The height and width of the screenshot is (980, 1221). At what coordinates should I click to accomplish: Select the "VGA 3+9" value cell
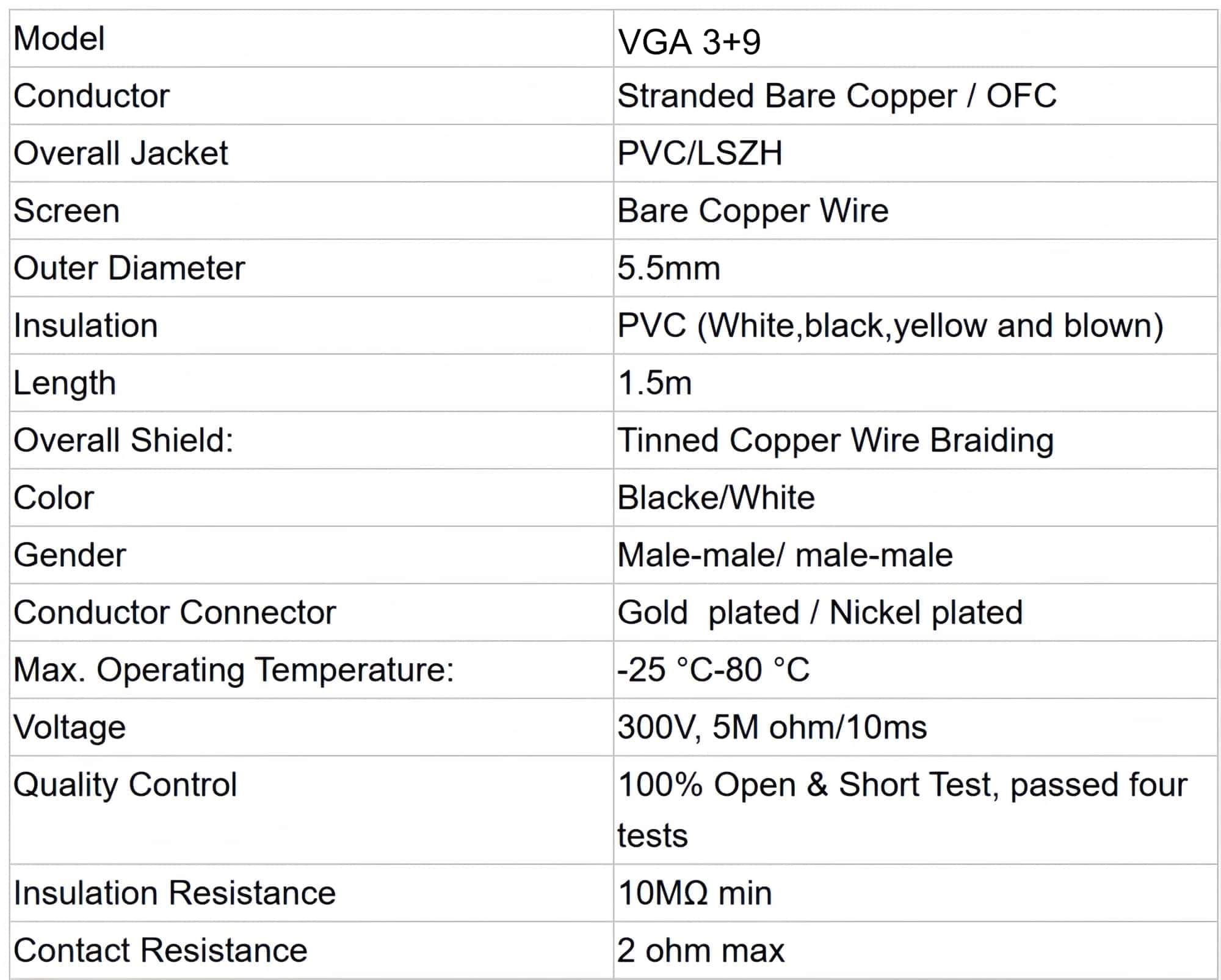pos(689,42)
